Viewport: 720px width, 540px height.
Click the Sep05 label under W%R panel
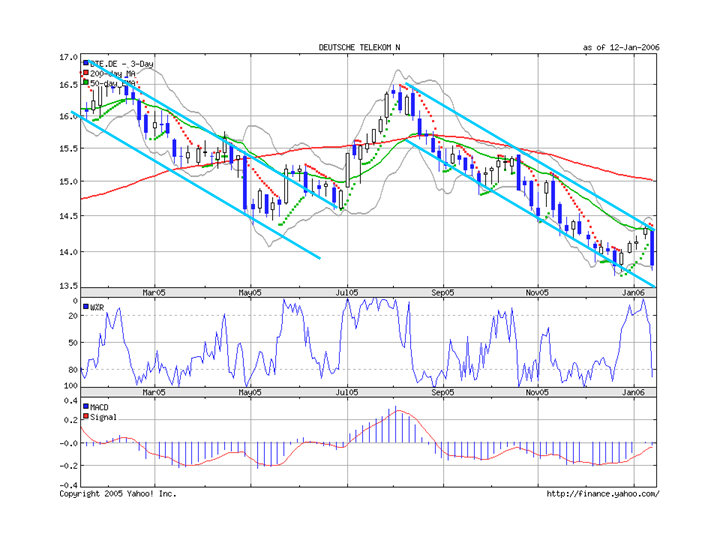[443, 392]
